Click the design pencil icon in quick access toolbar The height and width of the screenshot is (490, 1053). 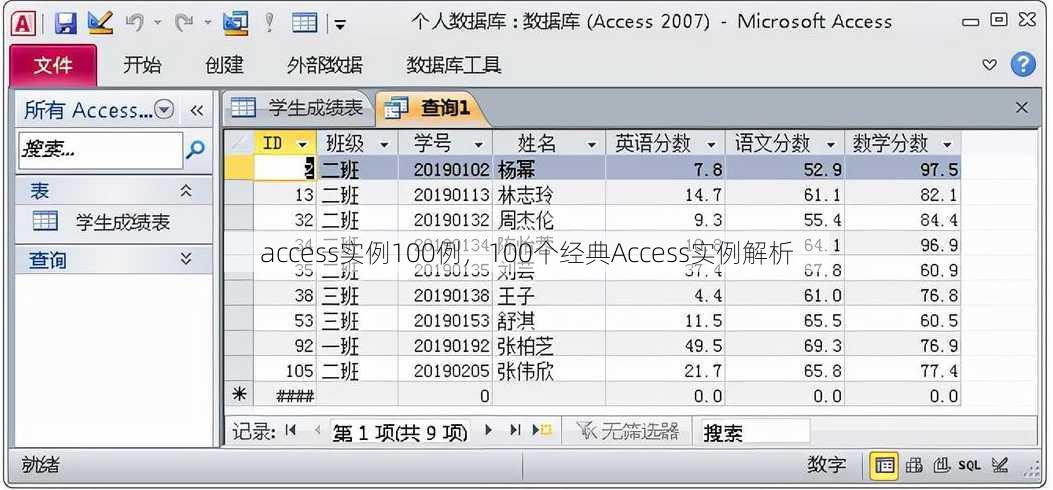[100, 23]
